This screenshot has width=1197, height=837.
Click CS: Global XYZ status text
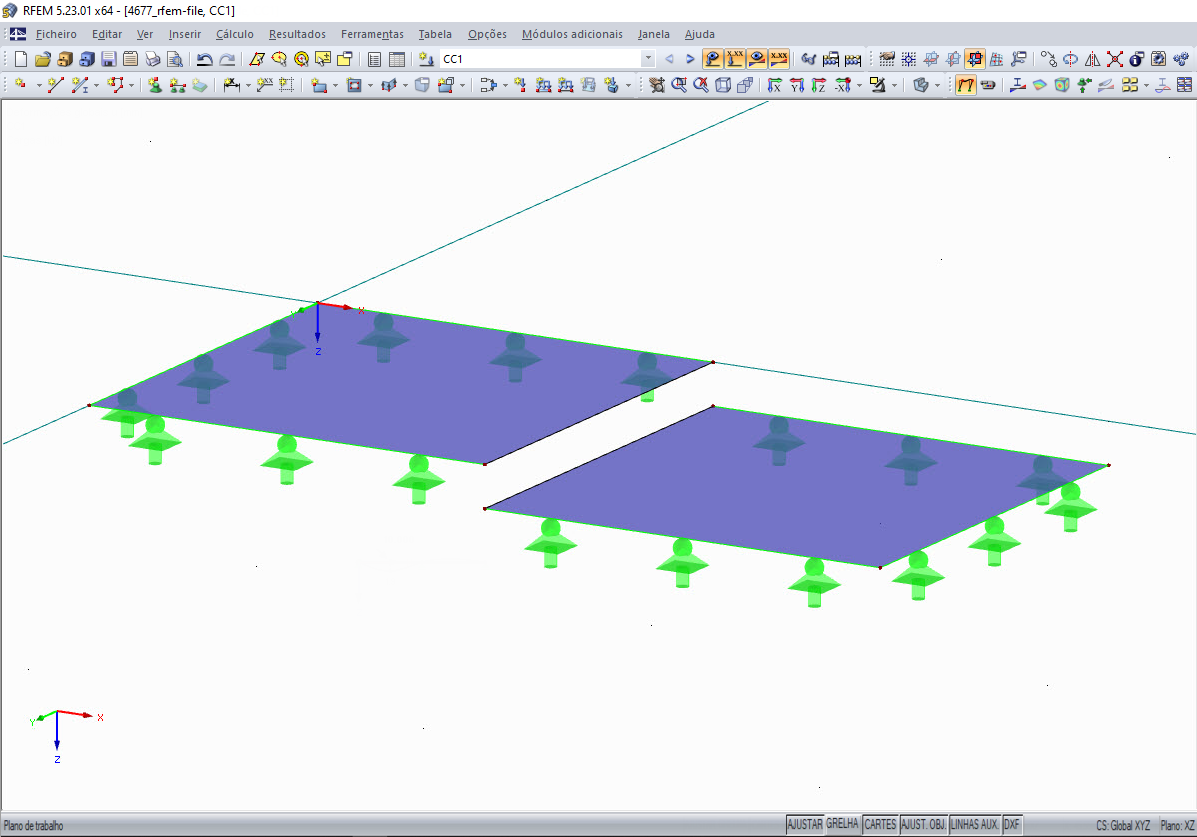click(x=1123, y=826)
